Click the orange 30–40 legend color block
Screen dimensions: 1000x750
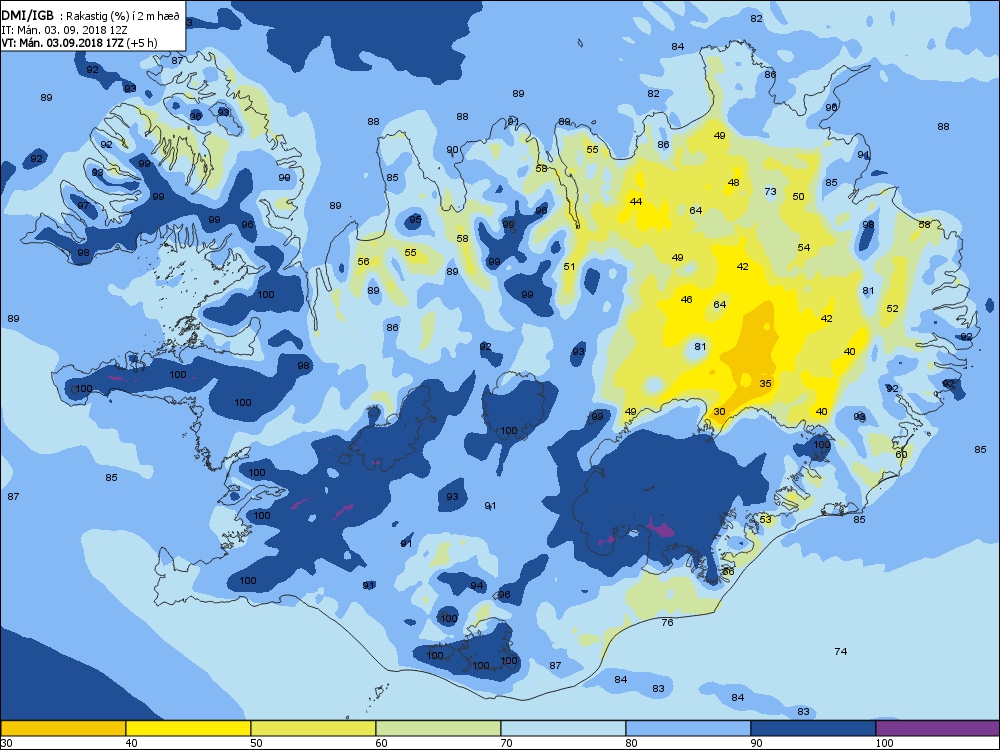pos(62,728)
